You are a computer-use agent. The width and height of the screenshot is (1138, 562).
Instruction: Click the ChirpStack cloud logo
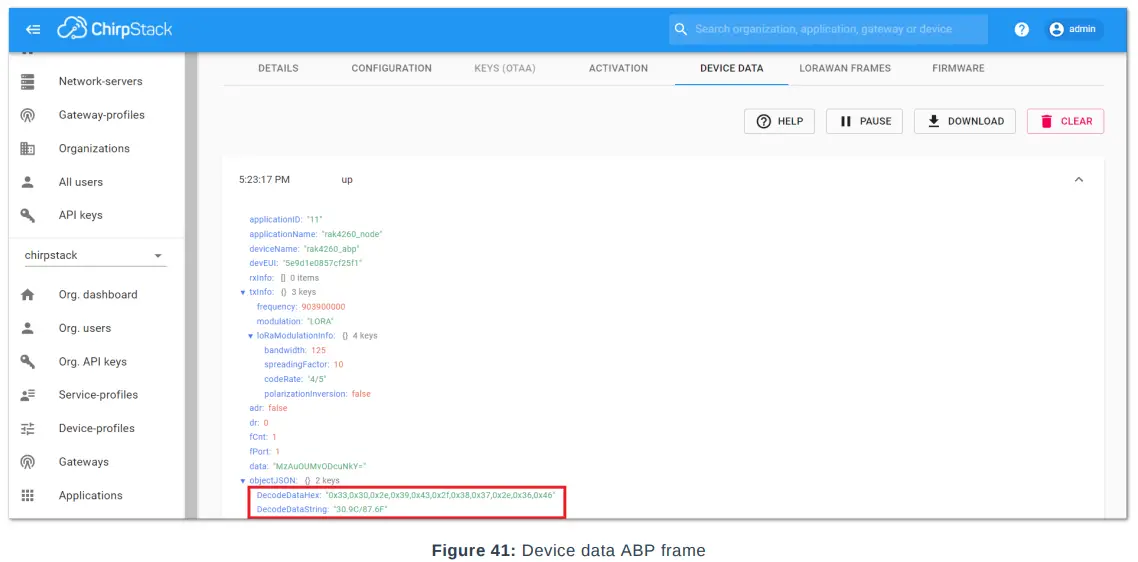[72, 29]
